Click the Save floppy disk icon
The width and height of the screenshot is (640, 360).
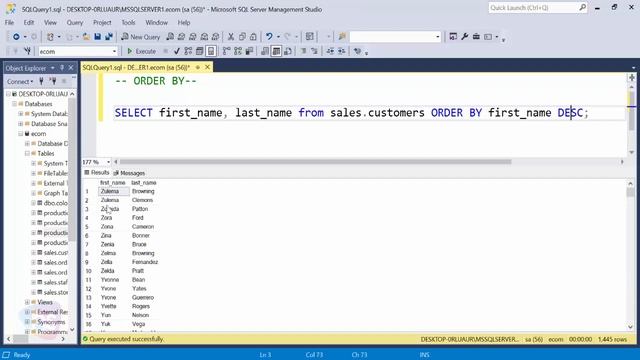[98, 37]
